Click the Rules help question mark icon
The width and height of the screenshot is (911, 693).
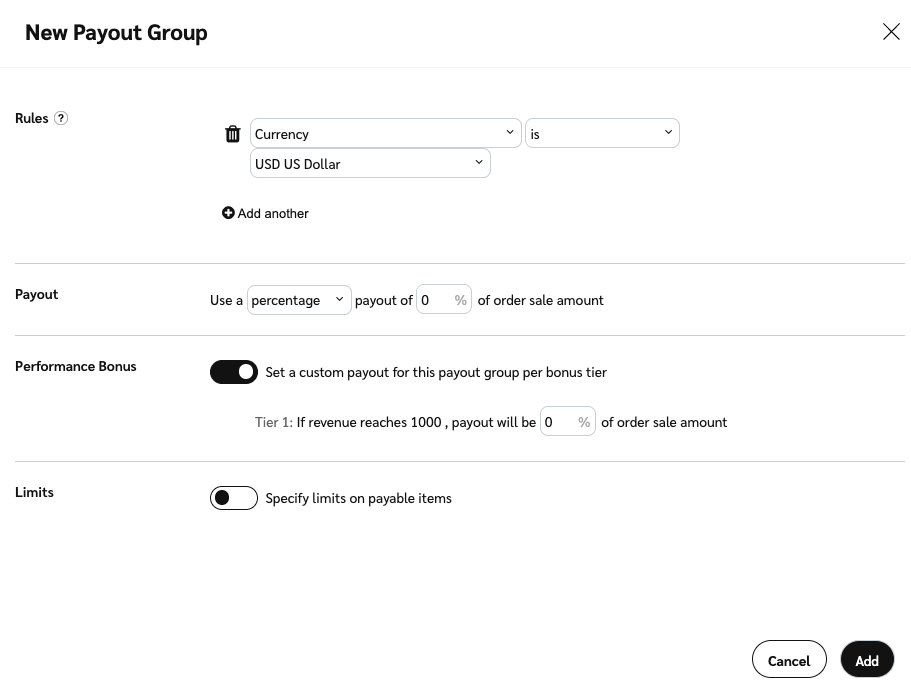coord(61,118)
